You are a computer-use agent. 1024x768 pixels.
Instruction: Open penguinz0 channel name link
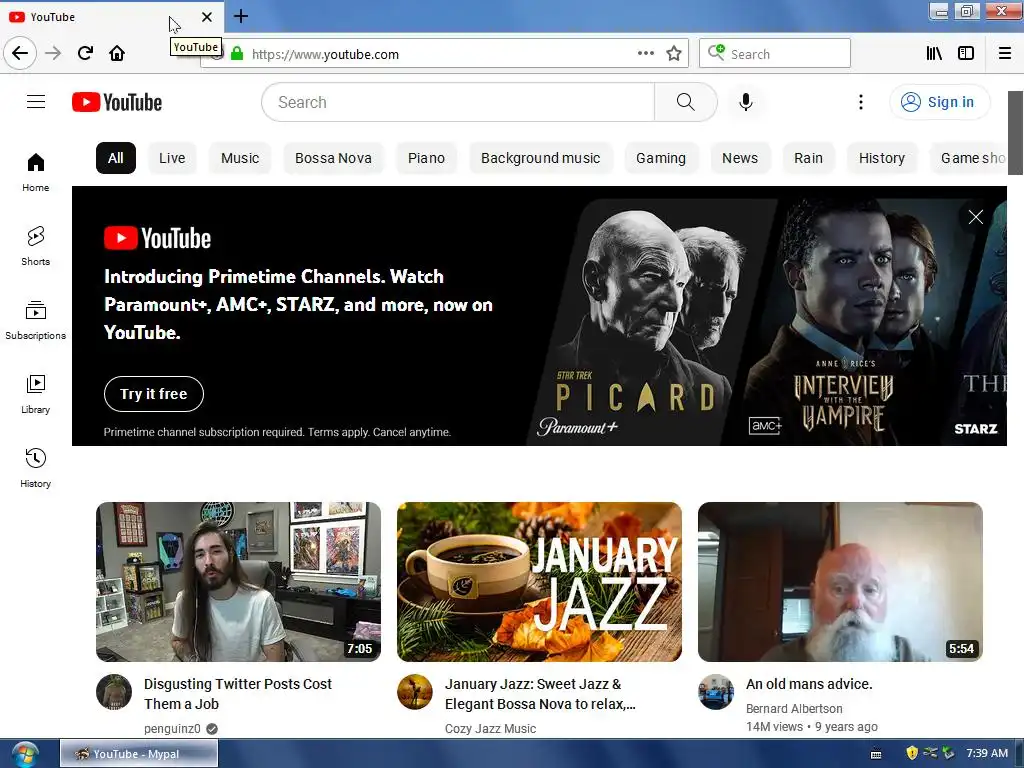pos(172,729)
